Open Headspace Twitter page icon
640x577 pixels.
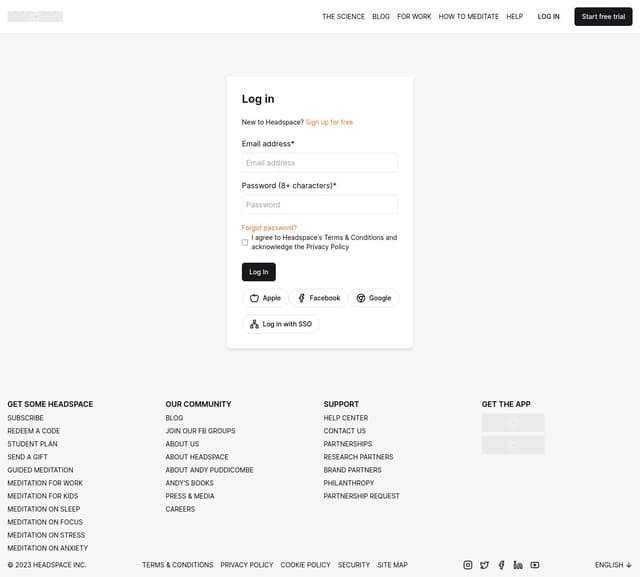coord(484,565)
